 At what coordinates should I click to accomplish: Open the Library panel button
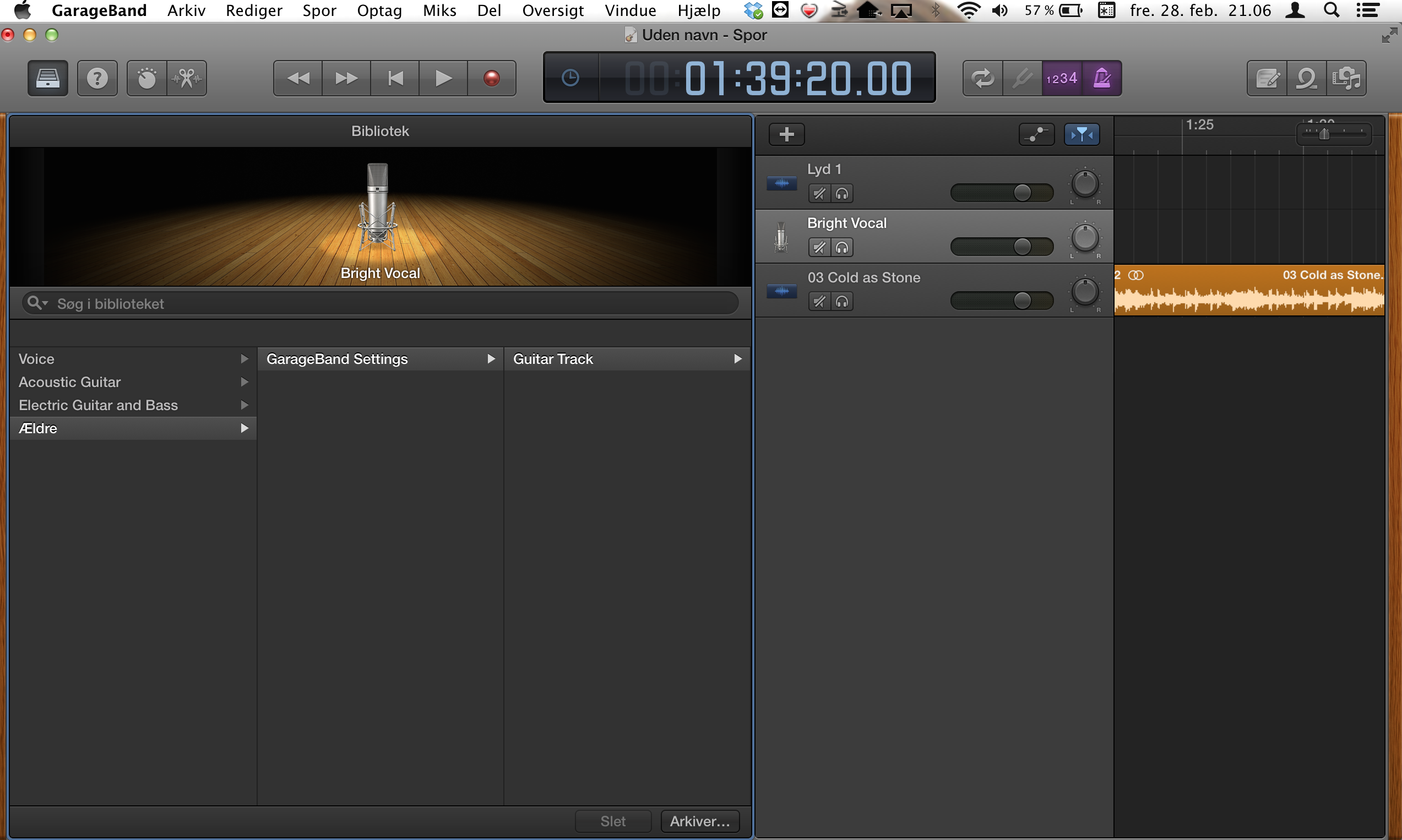(x=47, y=78)
